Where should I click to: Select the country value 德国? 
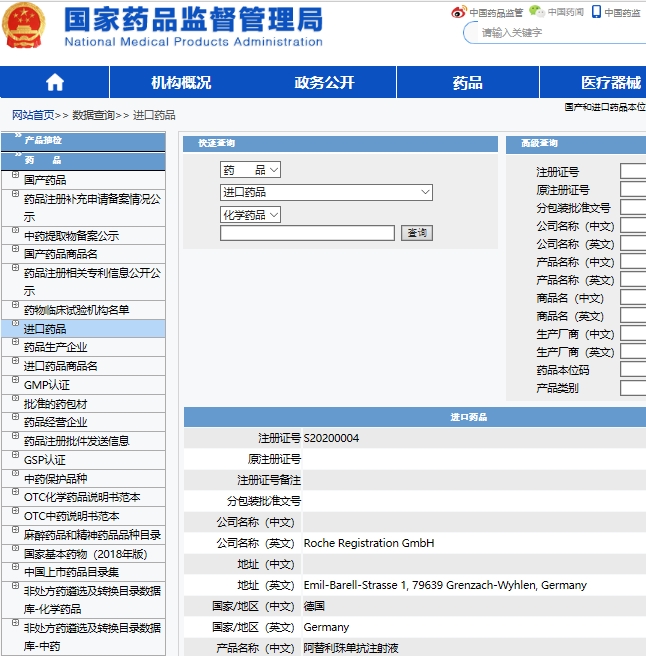point(314,606)
